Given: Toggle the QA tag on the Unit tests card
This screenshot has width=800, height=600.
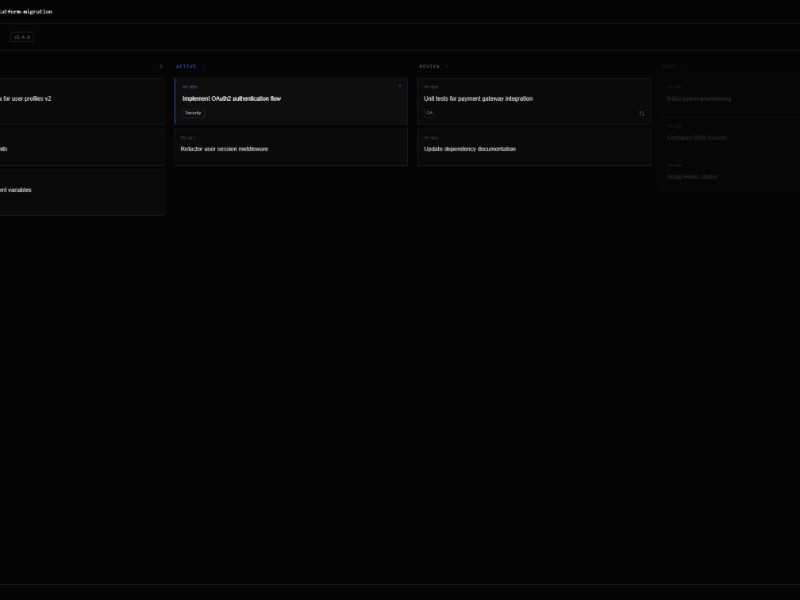Looking at the screenshot, I should tap(430, 114).
